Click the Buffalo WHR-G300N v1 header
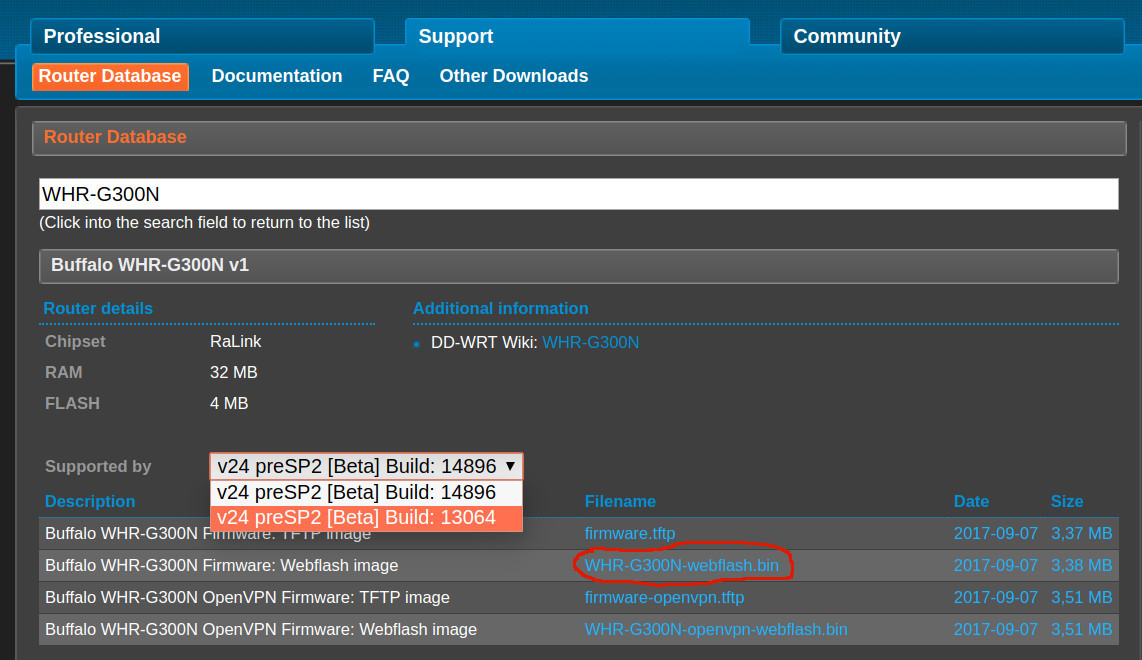1142x660 pixels. coord(578,266)
